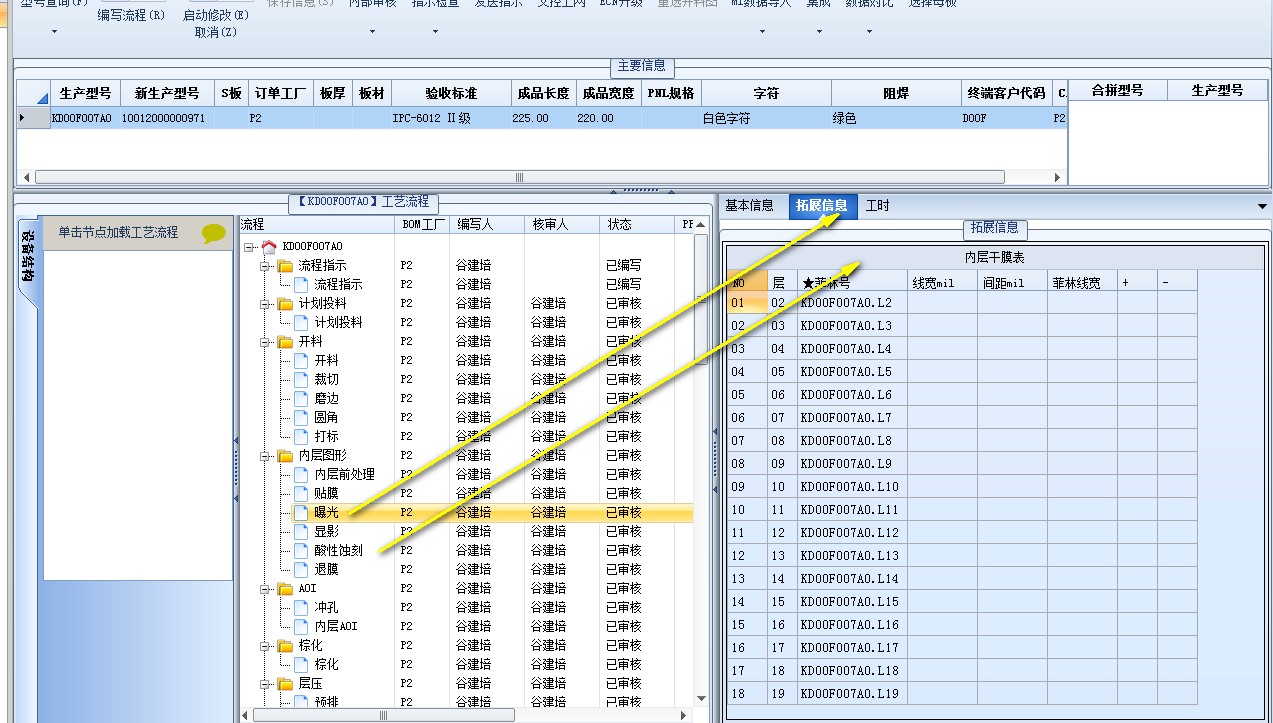Click the film number cell KD00F007A0.L19
Viewport: 1273px width, 723px height.
click(852, 694)
